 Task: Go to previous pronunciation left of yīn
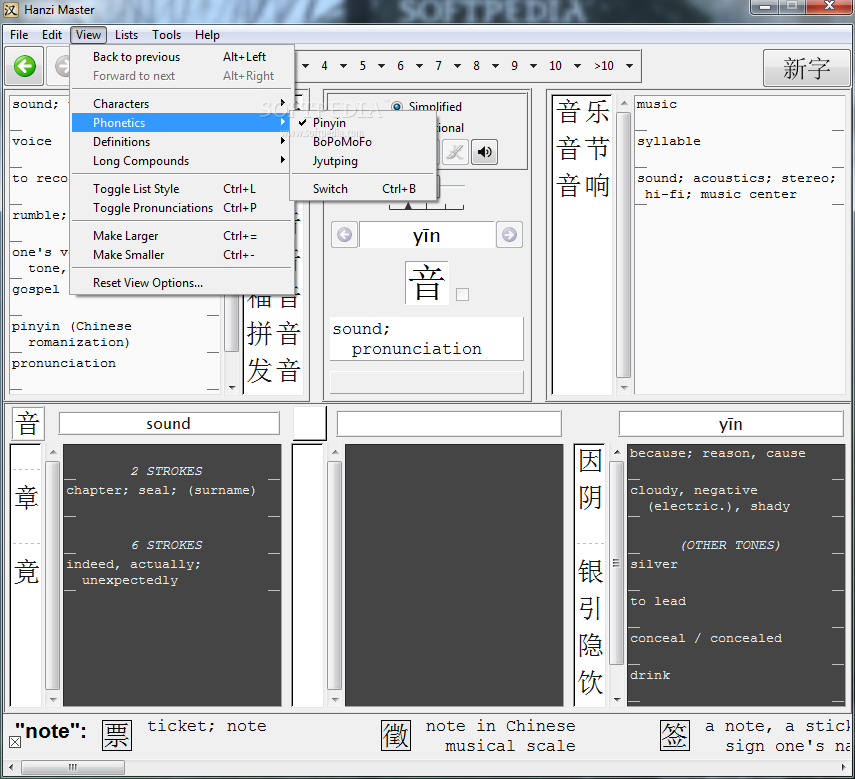pos(344,235)
